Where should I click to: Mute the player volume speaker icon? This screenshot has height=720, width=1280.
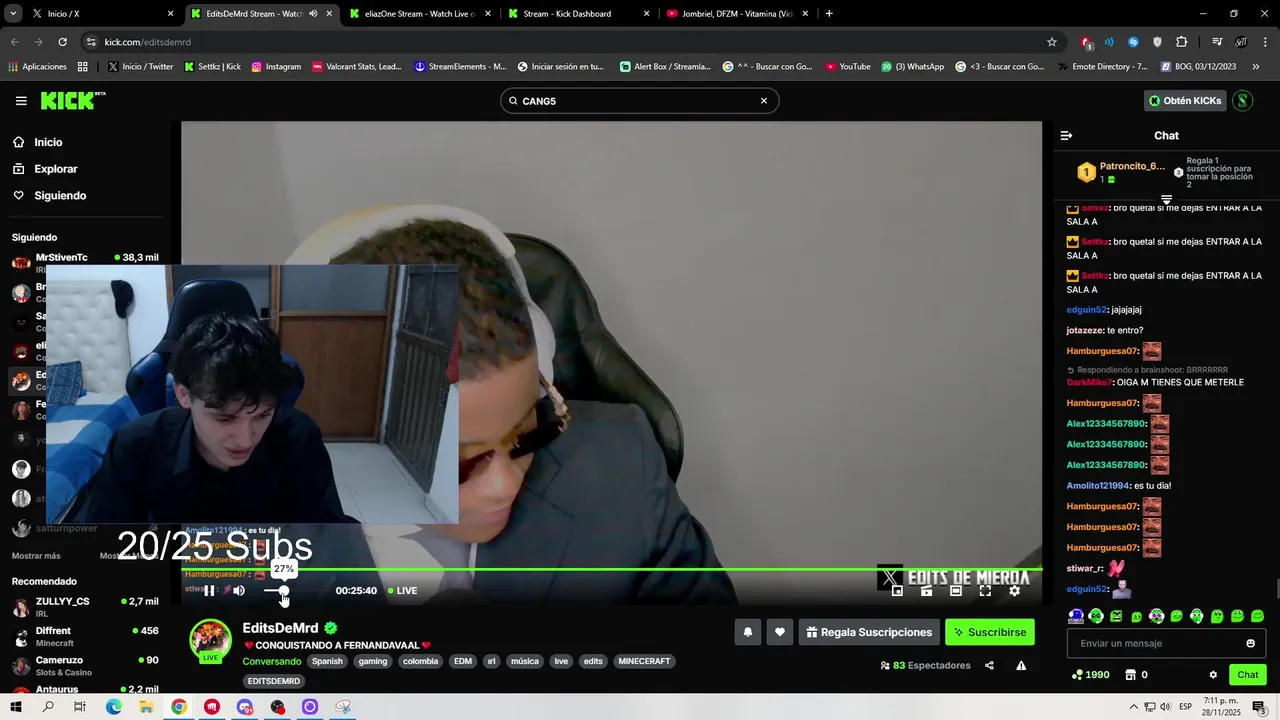(x=239, y=590)
